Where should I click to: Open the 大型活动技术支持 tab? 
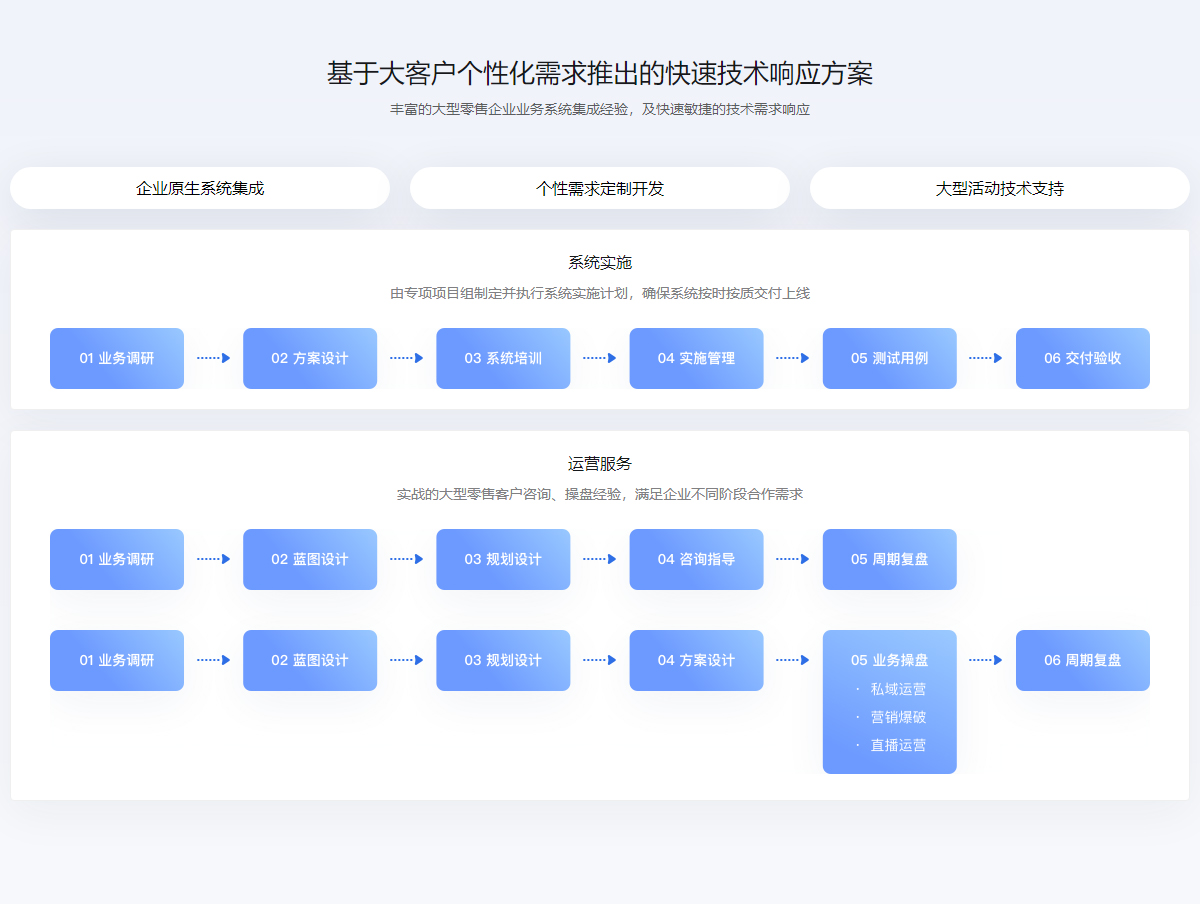1000,188
